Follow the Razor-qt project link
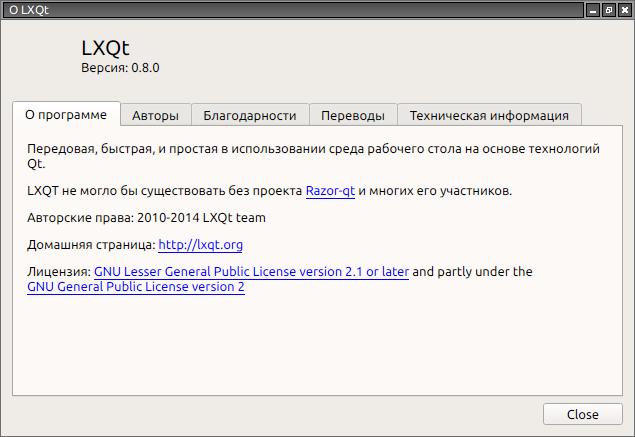The height and width of the screenshot is (437, 635). [x=330, y=191]
